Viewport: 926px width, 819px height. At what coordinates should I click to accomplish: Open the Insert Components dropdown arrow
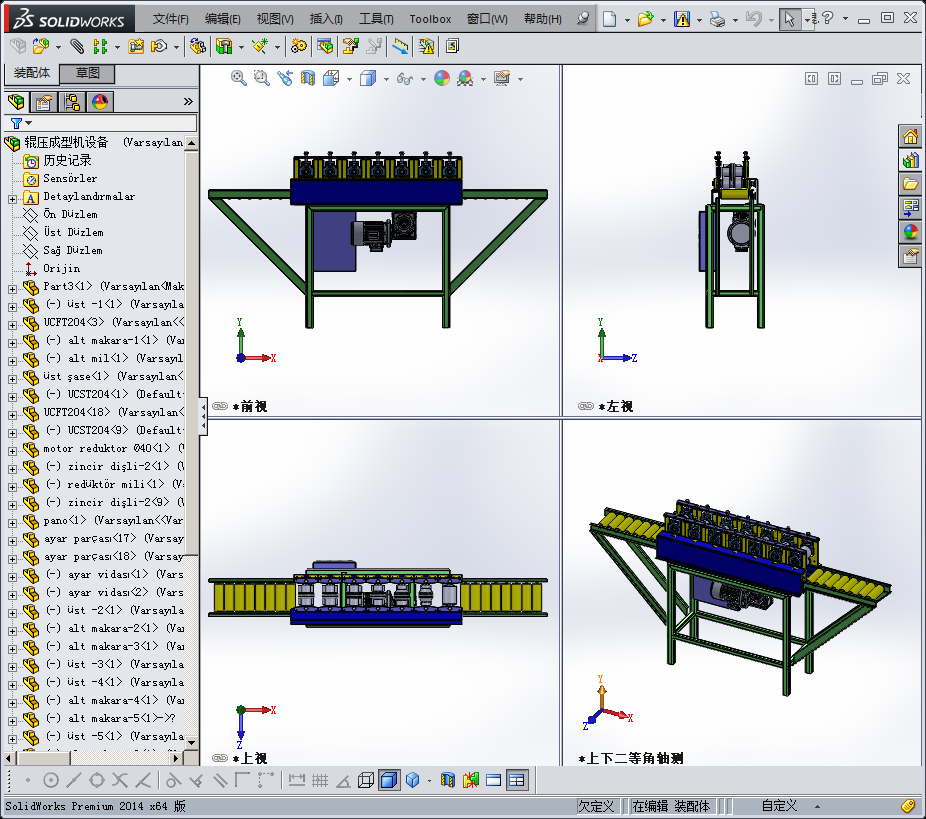click(x=58, y=47)
